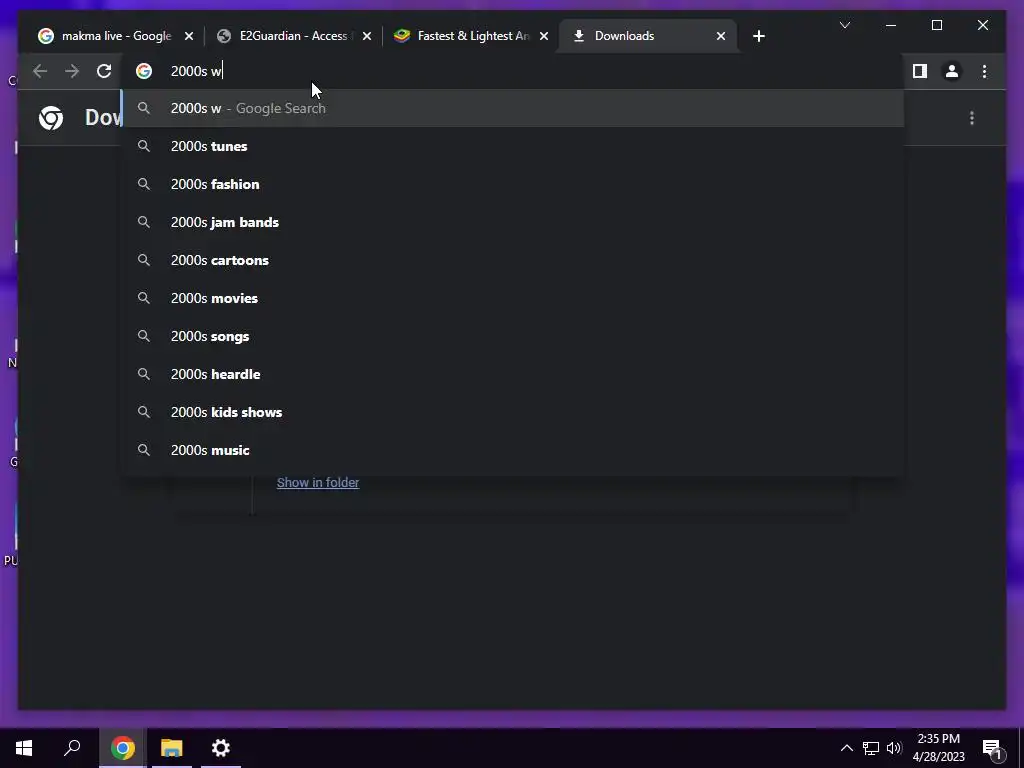Image resolution: width=1024 pixels, height=768 pixels.
Task: Show hidden system tray icons
Action: pyautogui.click(x=846, y=748)
